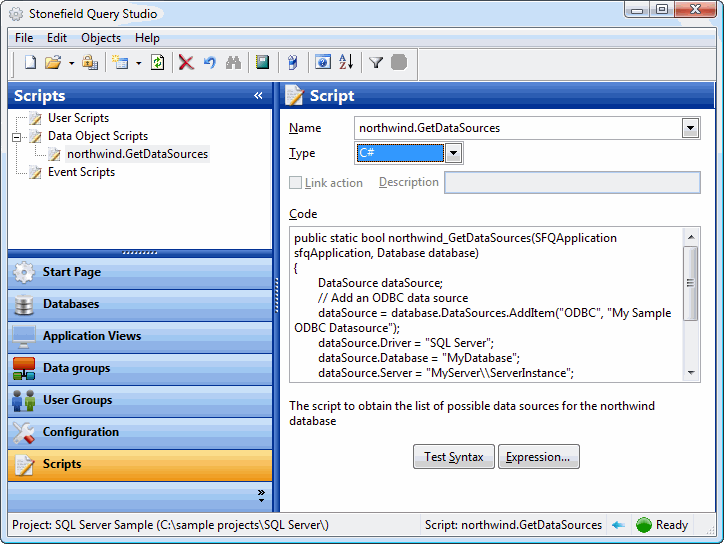Click the padlock toolbar icon

90,63
